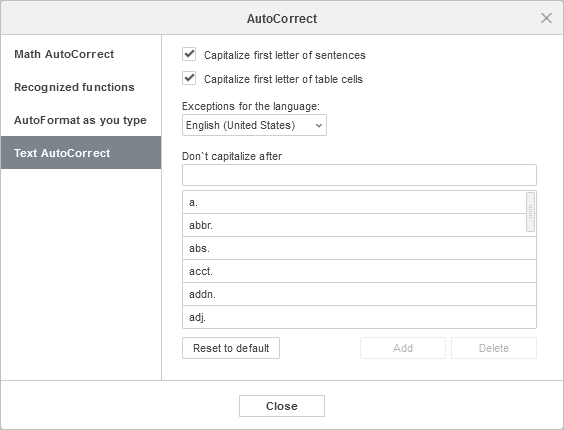Open the exceptions language dropdown

tap(254, 125)
